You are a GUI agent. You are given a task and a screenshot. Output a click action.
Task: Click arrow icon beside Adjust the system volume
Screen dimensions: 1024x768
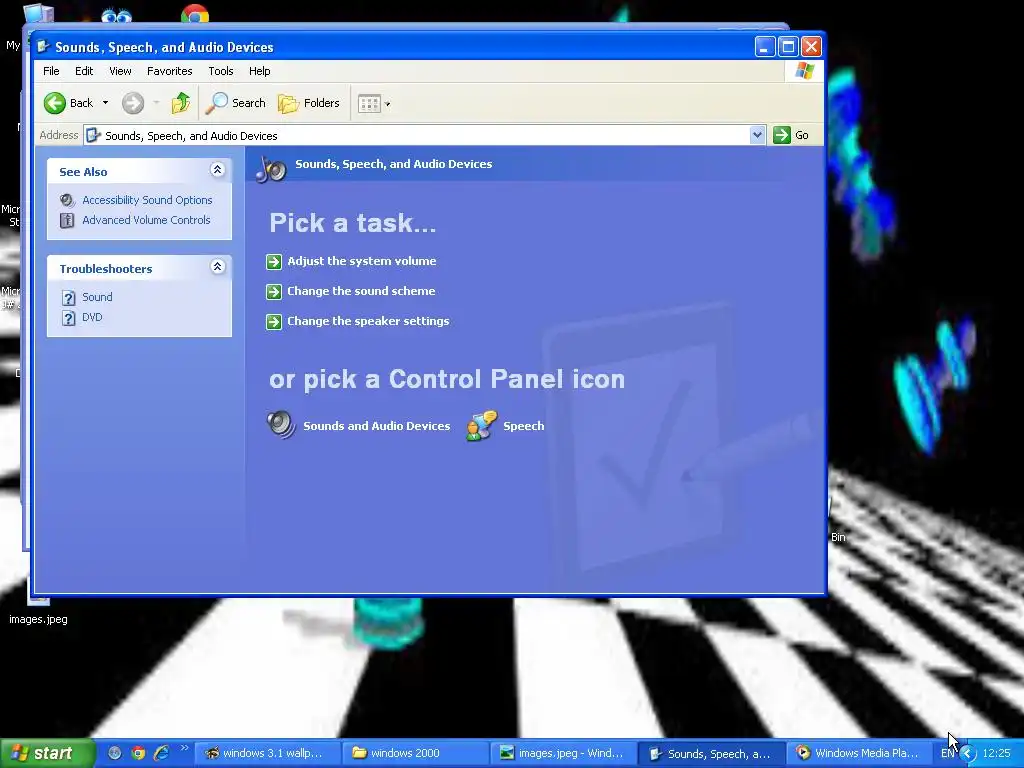[x=274, y=262]
